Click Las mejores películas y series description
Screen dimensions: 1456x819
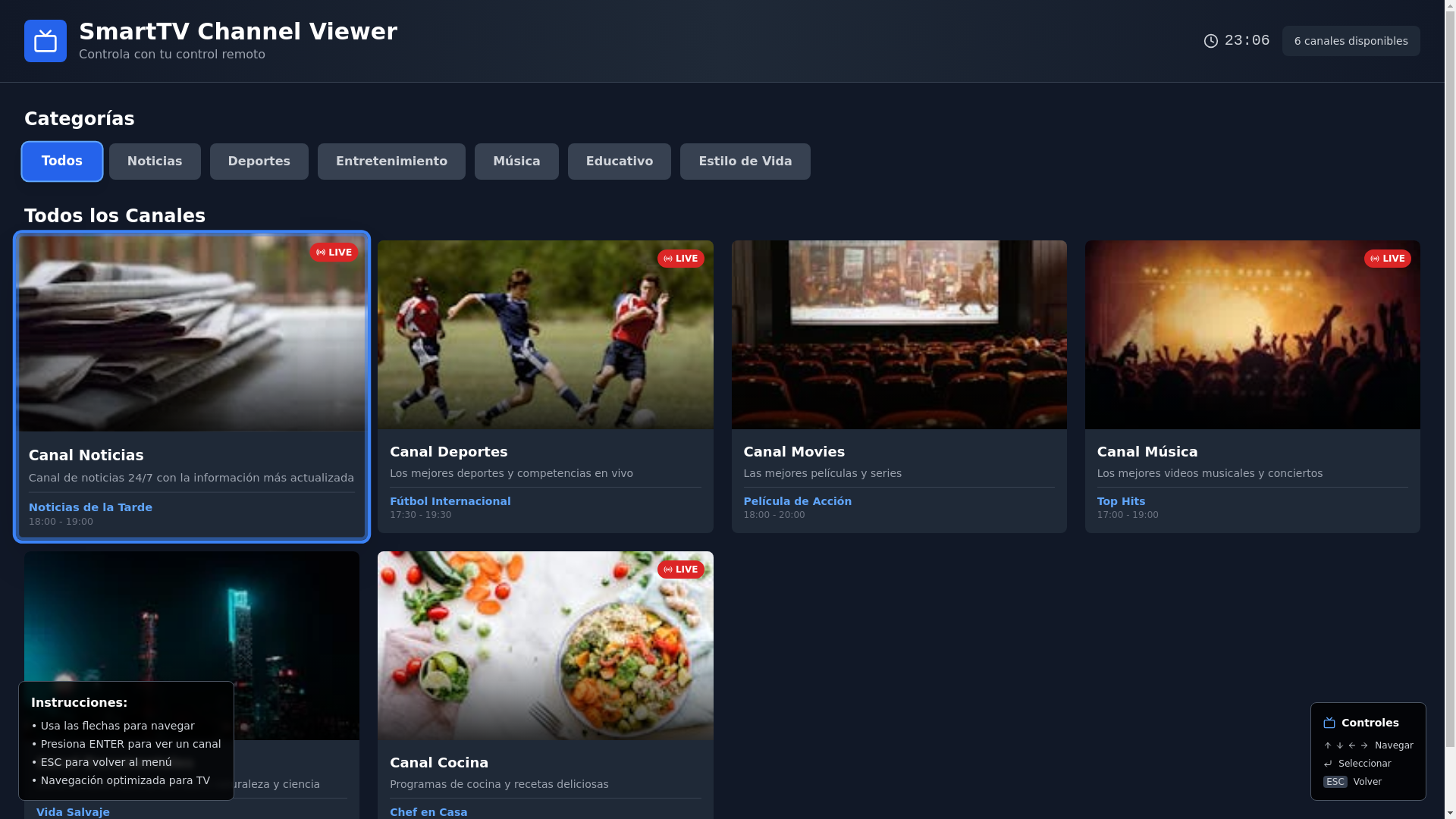[822, 473]
